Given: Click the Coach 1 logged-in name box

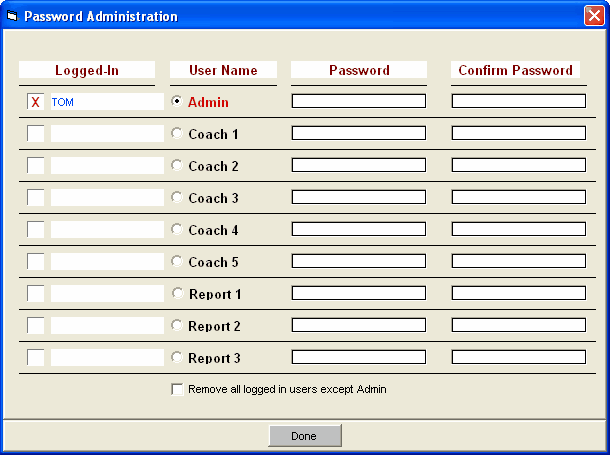Looking at the screenshot, I should click(107, 133).
